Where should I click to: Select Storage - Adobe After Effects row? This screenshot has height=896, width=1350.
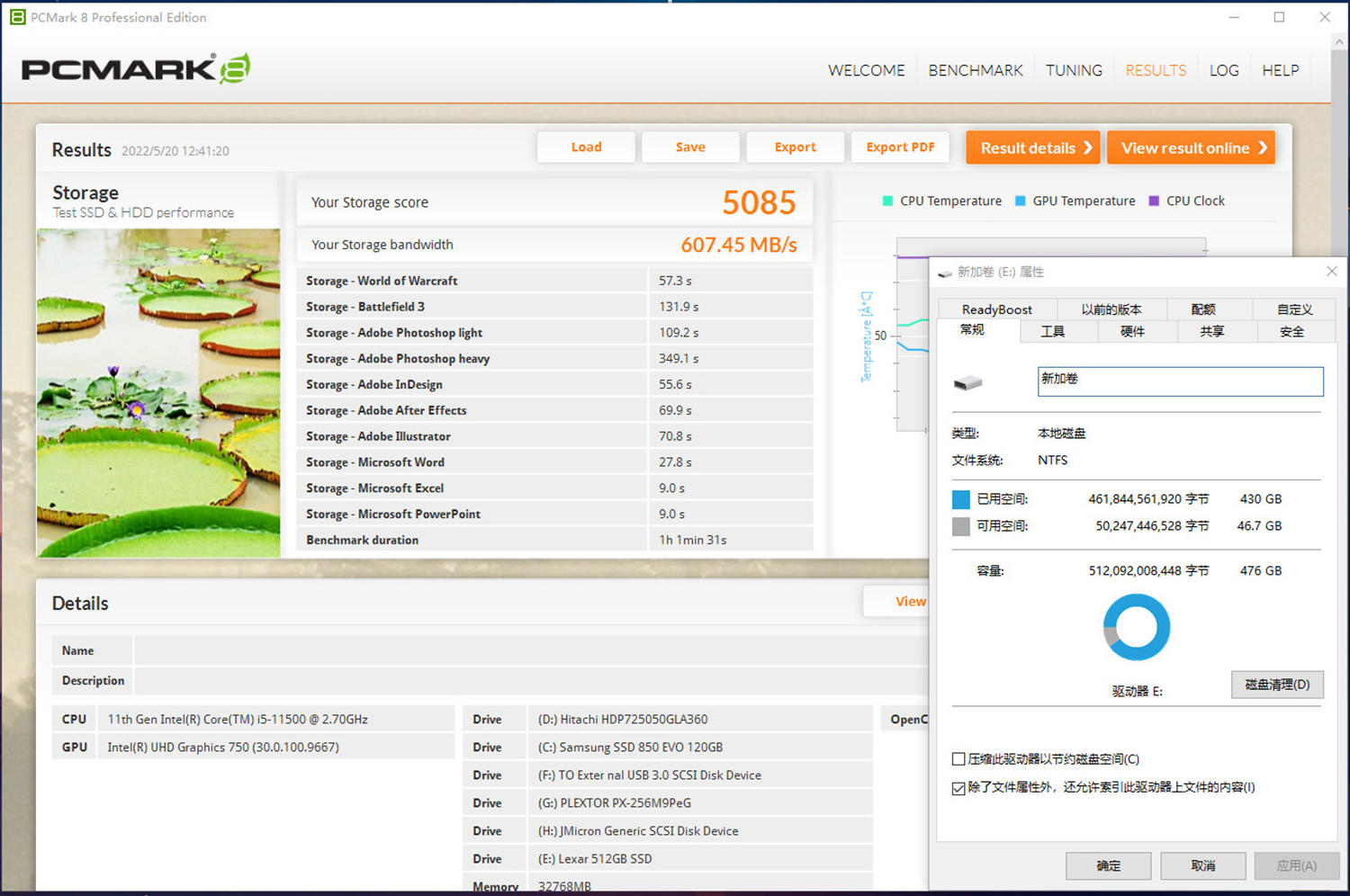click(554, 410)
